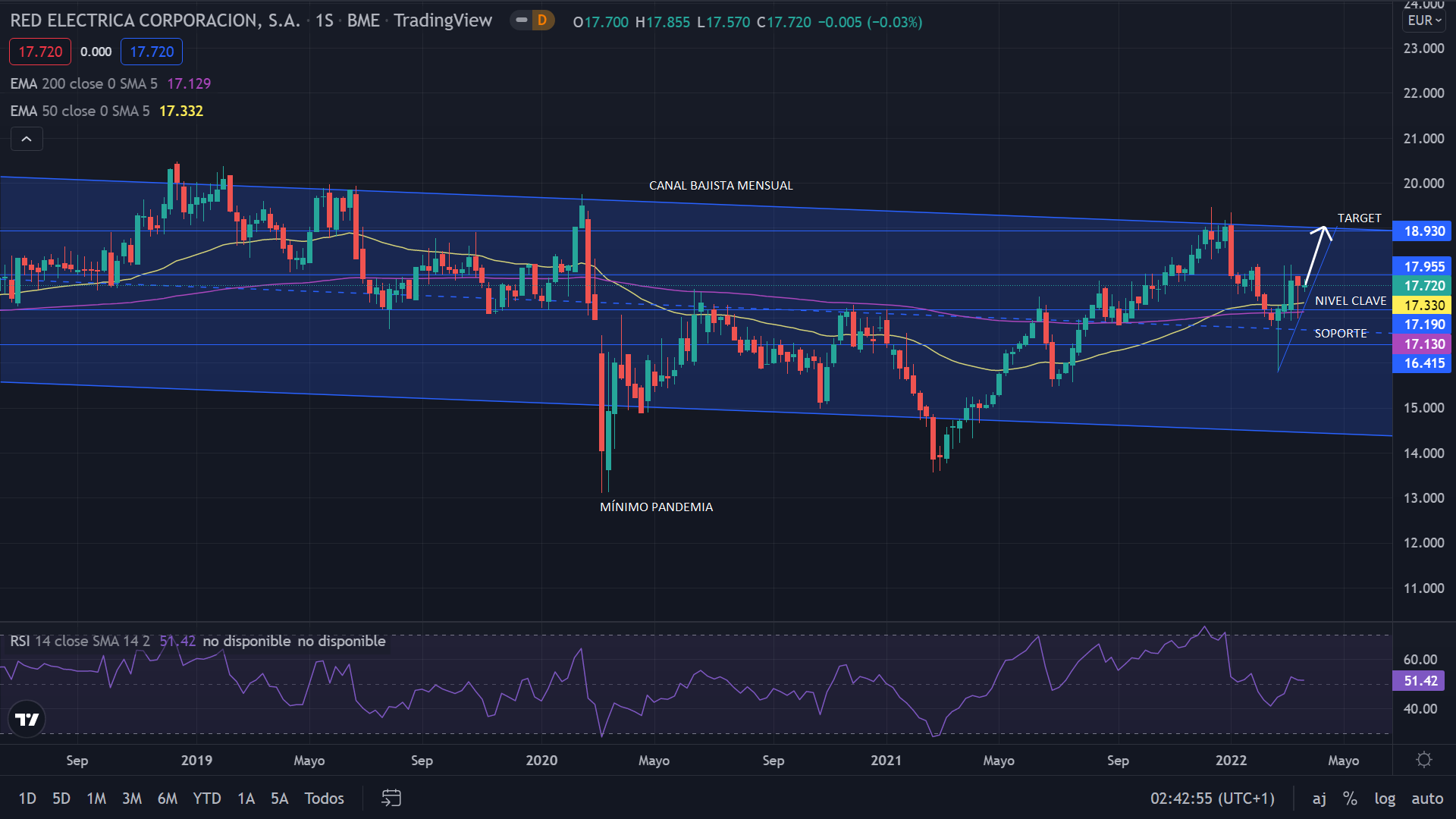Select the YTD time range
1456x819 pixels.
coord(207,799)
